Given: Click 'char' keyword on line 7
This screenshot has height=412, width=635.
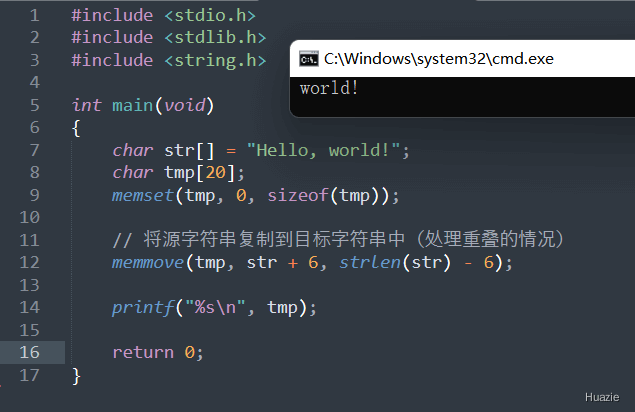Looking at the screenshot, I should [x=132, y=150].
